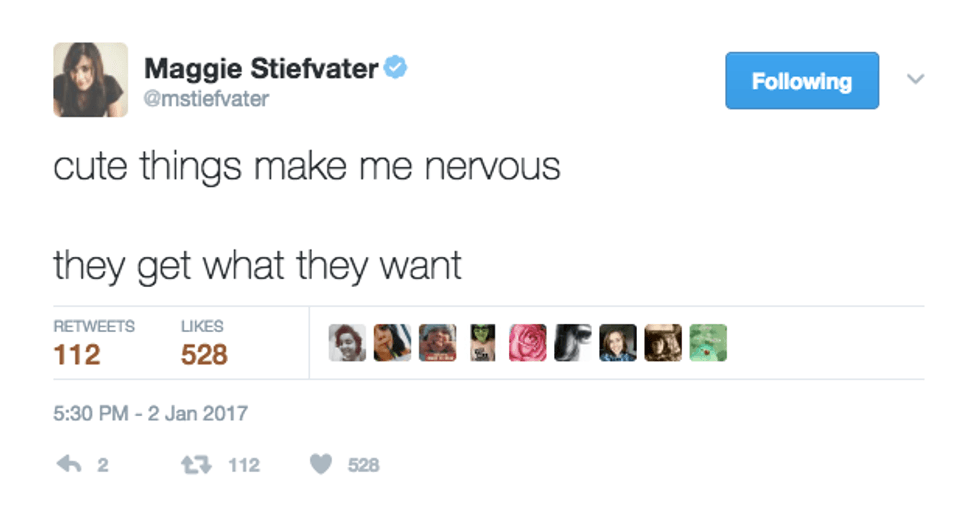980x518 pixels.
Task: Click the tweet text "cute things make me nervous"
Action: (306, 166)
